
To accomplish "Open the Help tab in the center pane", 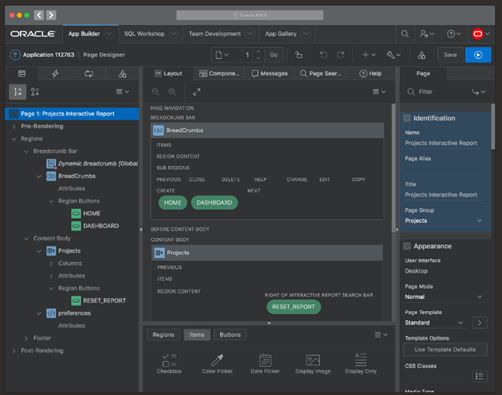I will pyautogui.click(x=370, y=74).
